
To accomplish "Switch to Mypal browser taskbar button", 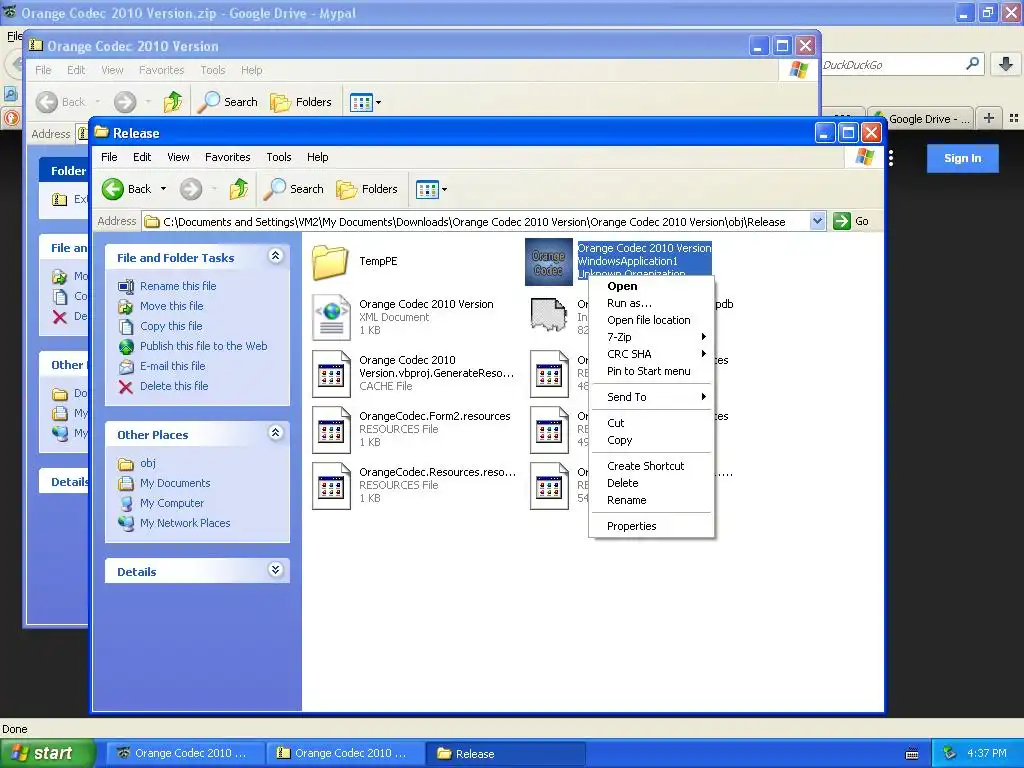I will [x=185, y=754].
